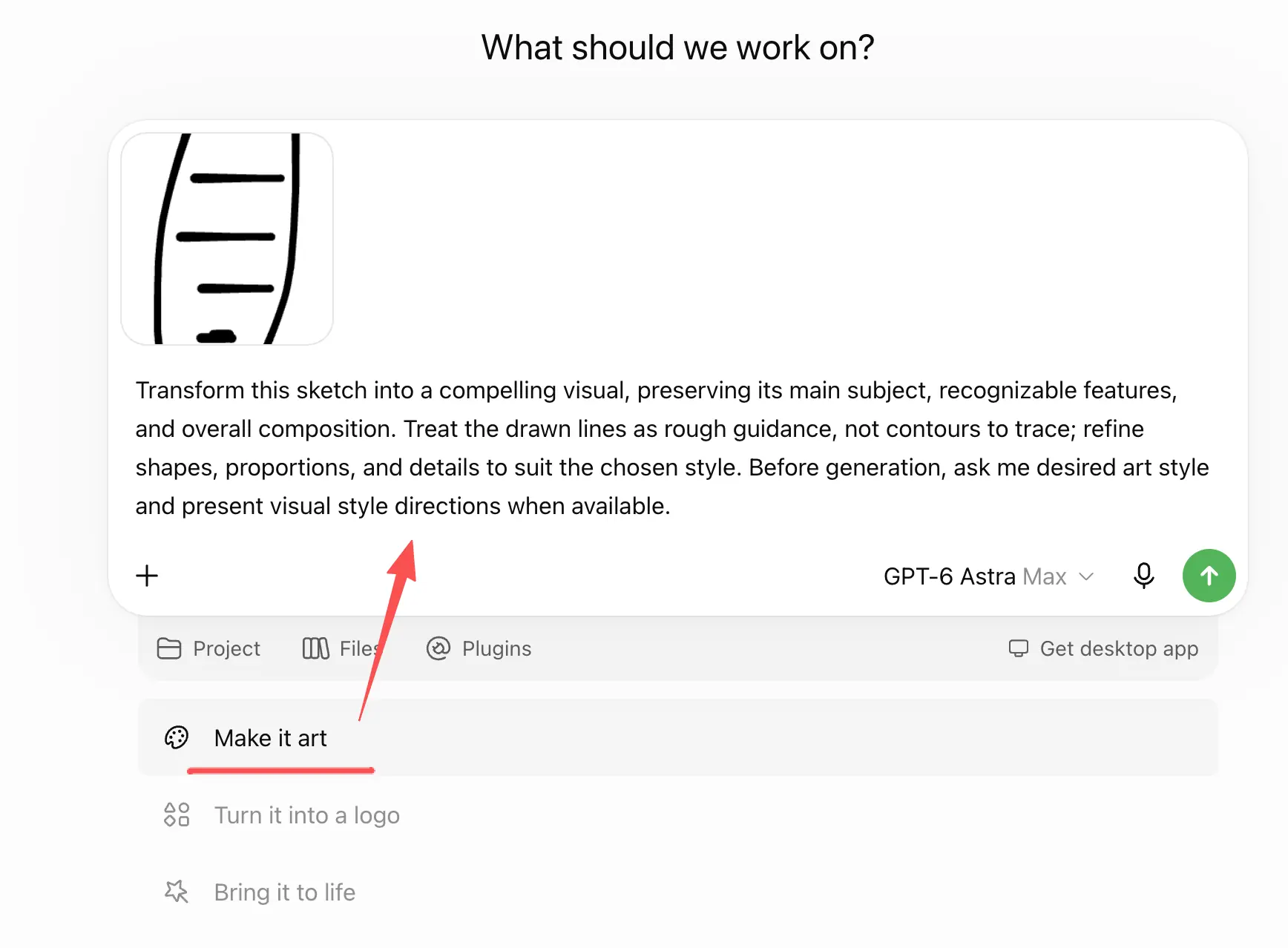Click the palette icon beside Make it art
This screenshot has width=1288, height=948.
click(177, 737)
